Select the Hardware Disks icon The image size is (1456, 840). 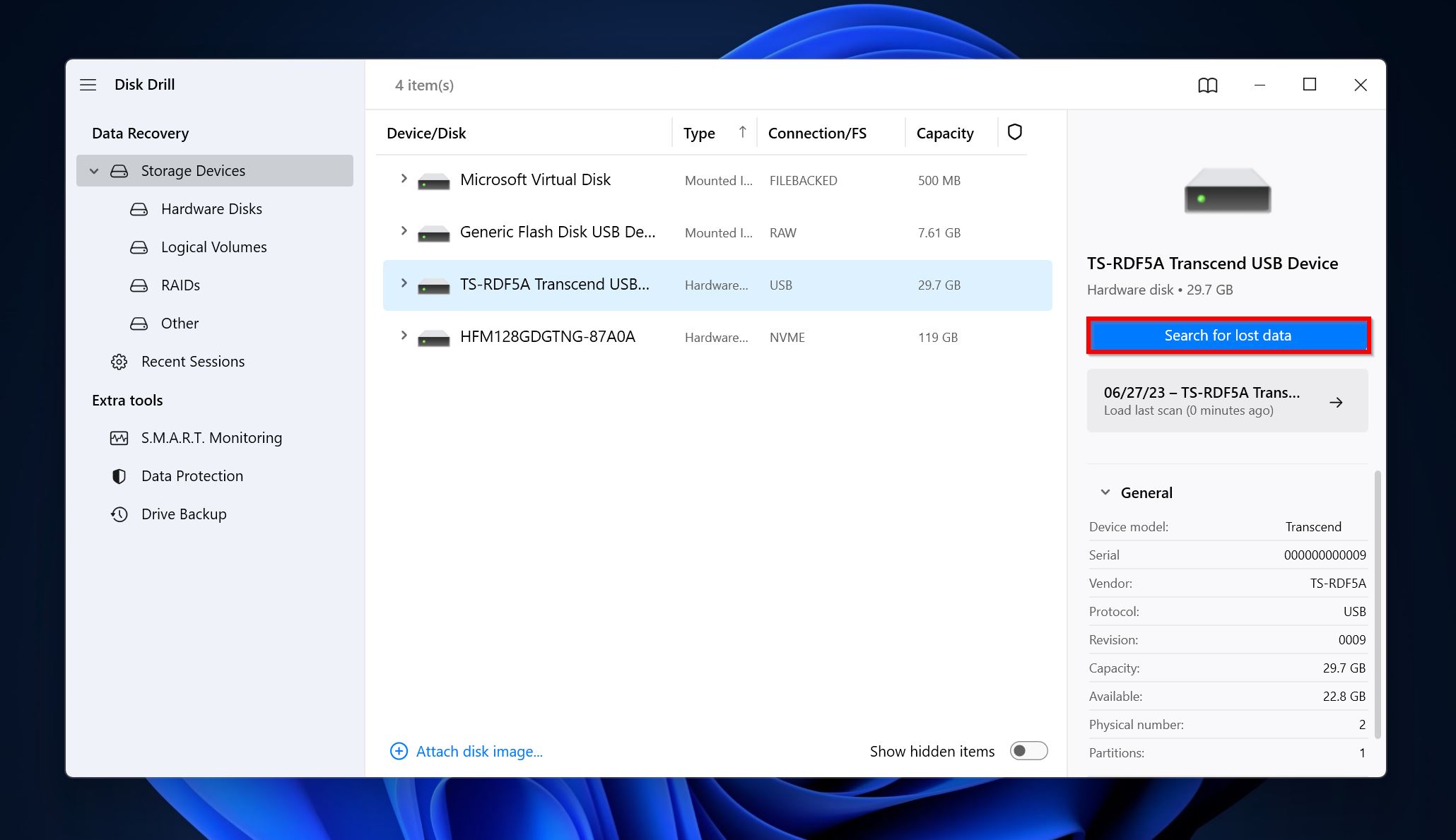click(x=139, y=208)
